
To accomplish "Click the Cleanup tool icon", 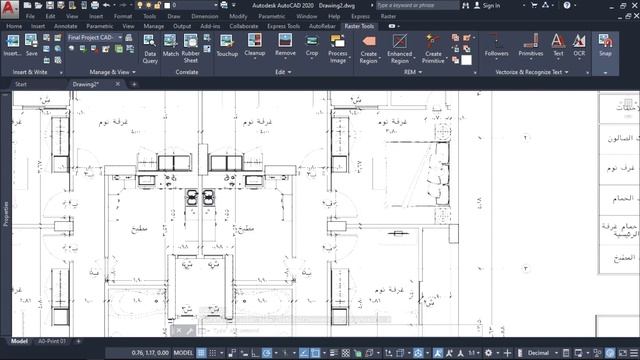I will pyautogui.click(x=255, y=40).
